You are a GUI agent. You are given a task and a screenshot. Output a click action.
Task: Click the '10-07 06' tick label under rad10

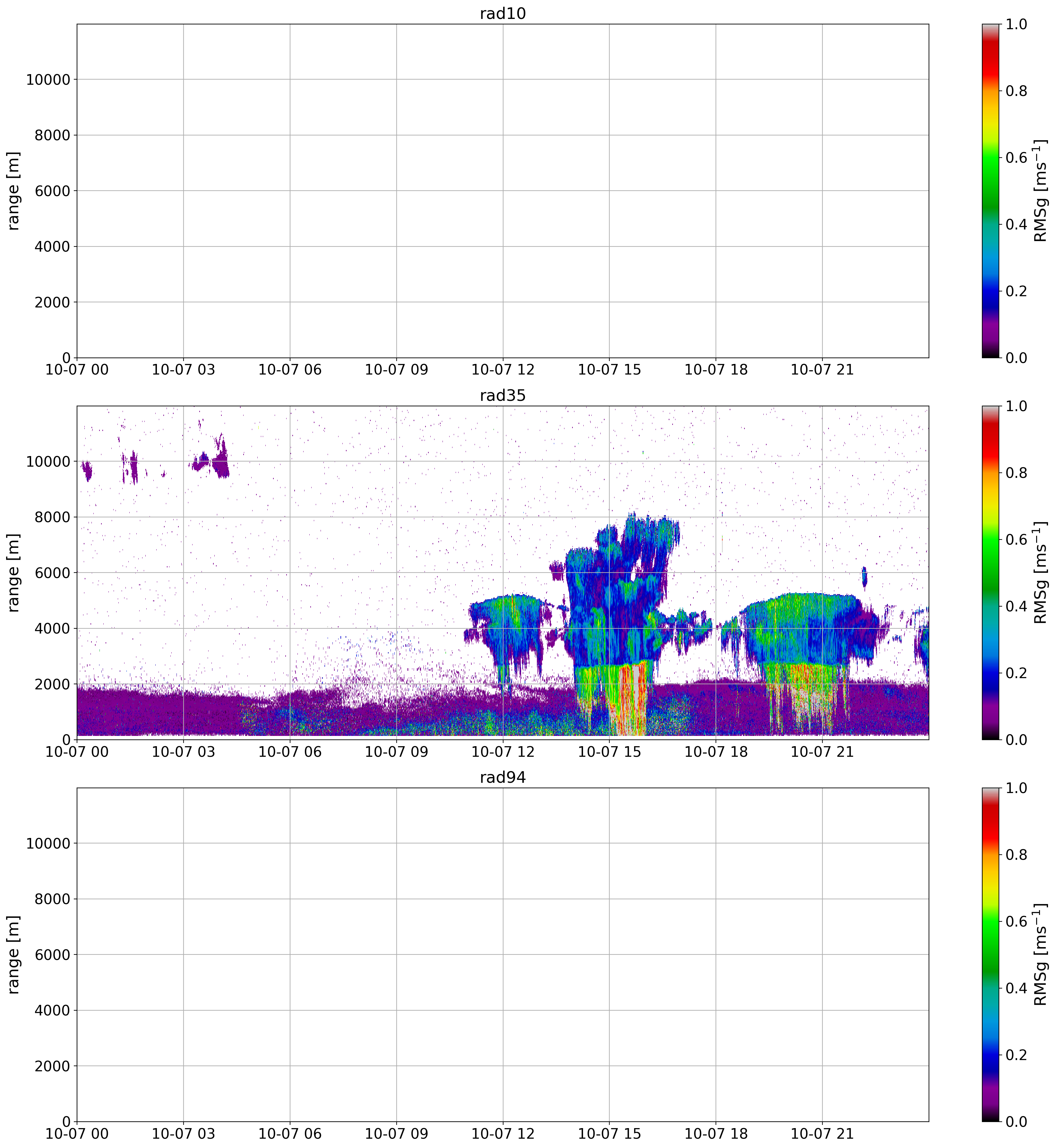pos(289,369)
